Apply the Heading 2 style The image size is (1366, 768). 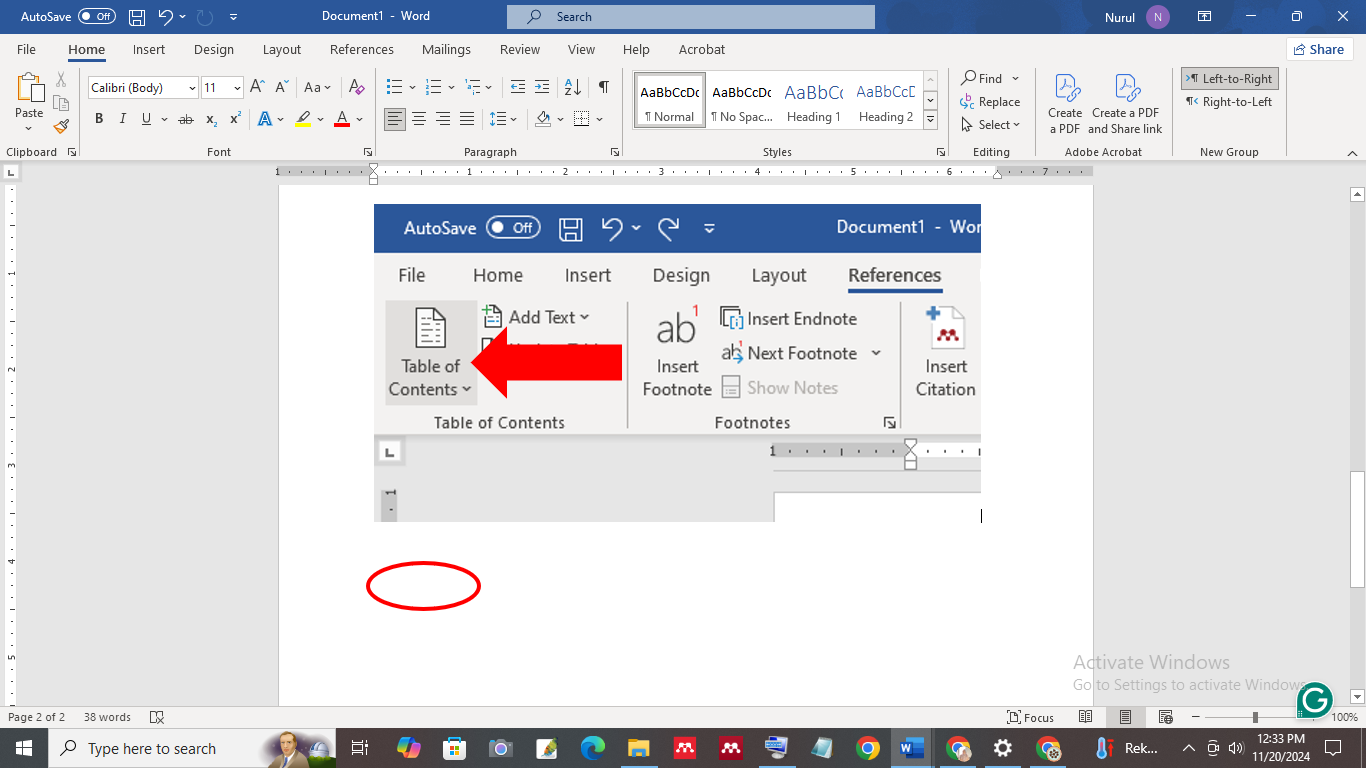[x=885, y=100]
